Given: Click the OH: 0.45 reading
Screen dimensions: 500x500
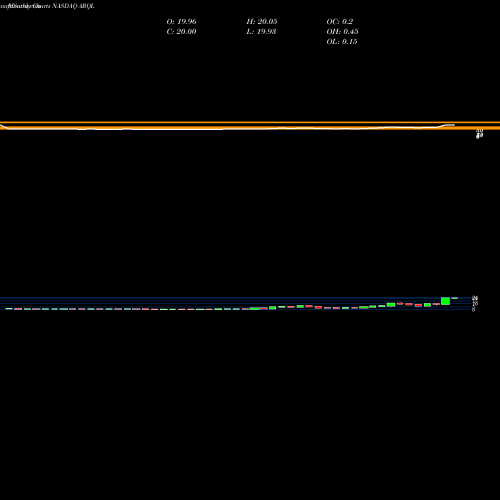Looking at the screenshot, I should [342, 32].
